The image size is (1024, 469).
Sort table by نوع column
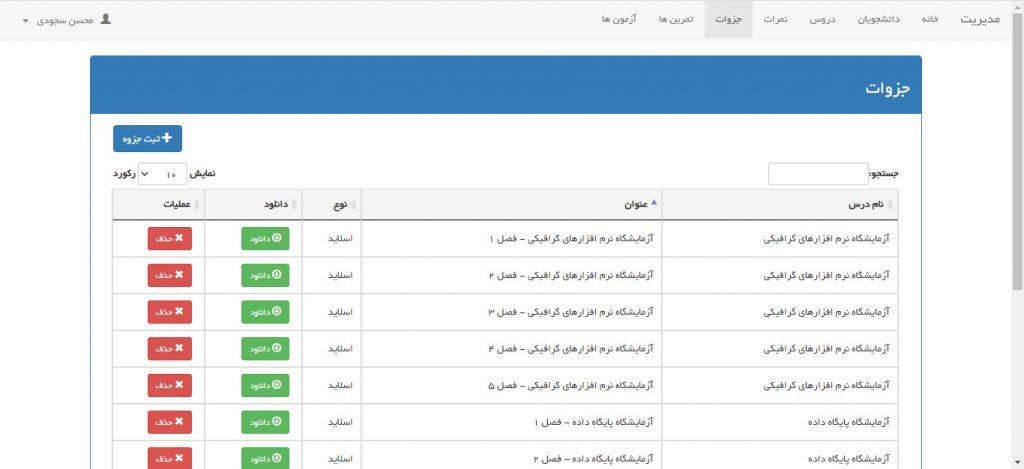332,205
